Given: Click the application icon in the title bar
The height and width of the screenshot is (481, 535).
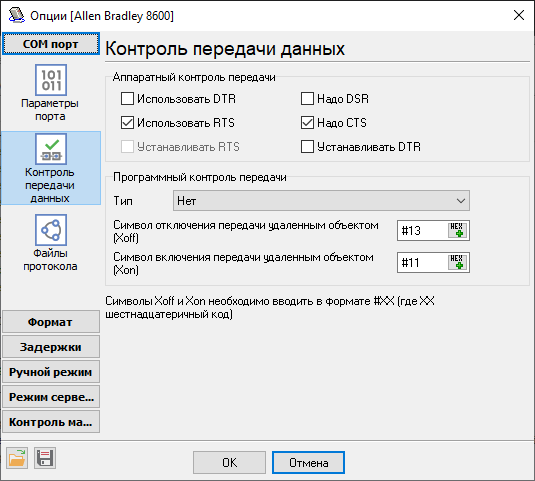Looking at the screenshot, I should [x=16, y=15].
